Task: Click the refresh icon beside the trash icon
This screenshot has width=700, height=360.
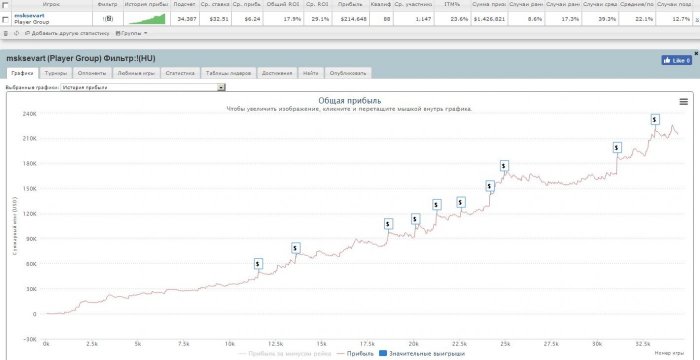Action: [x=17, y=33]
